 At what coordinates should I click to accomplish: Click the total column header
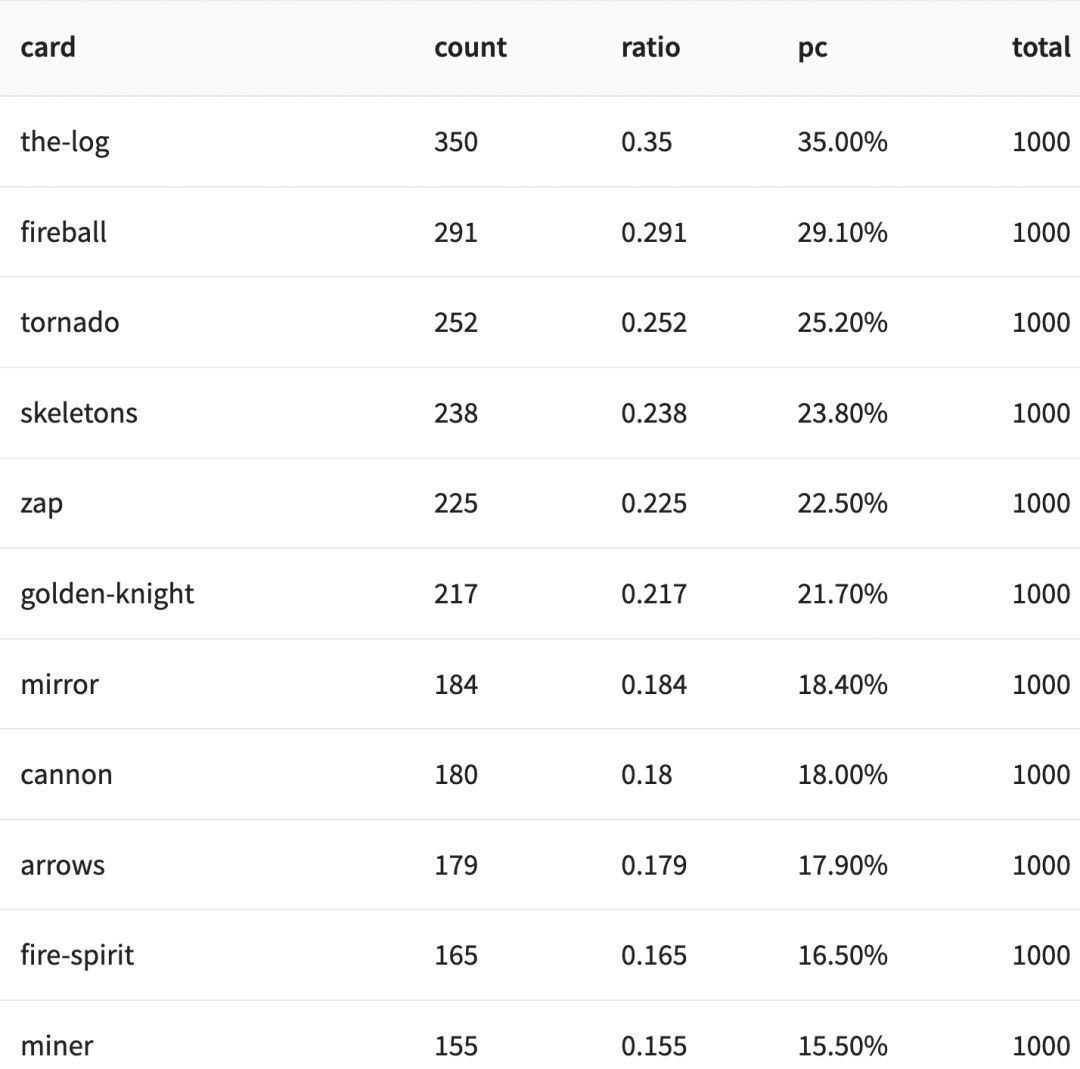[1040, 47]
